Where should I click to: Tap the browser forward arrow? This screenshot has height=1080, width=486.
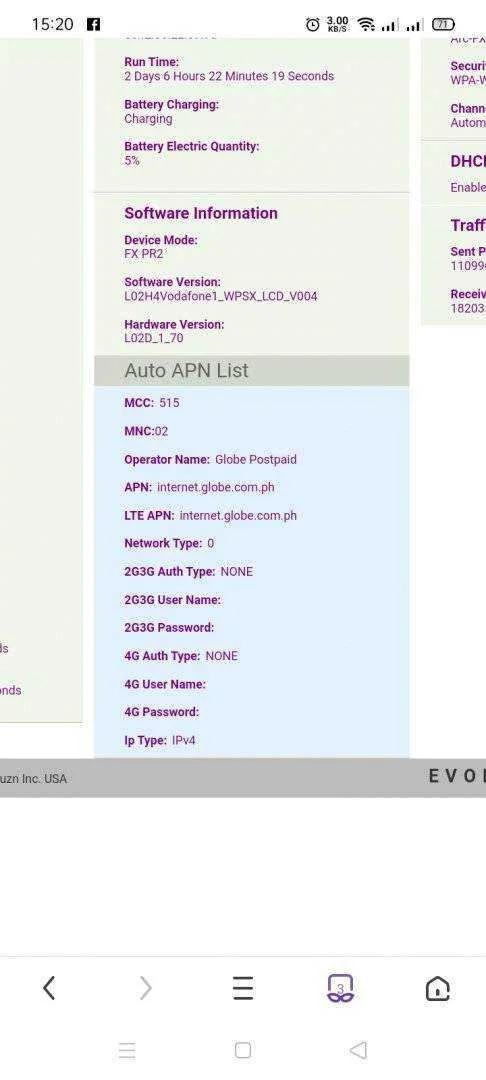145,988
